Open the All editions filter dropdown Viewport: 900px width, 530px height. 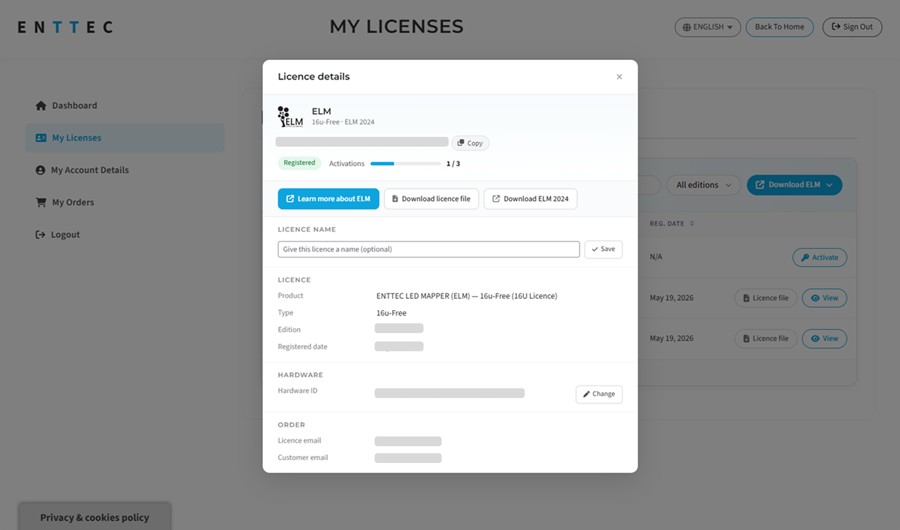703,185
